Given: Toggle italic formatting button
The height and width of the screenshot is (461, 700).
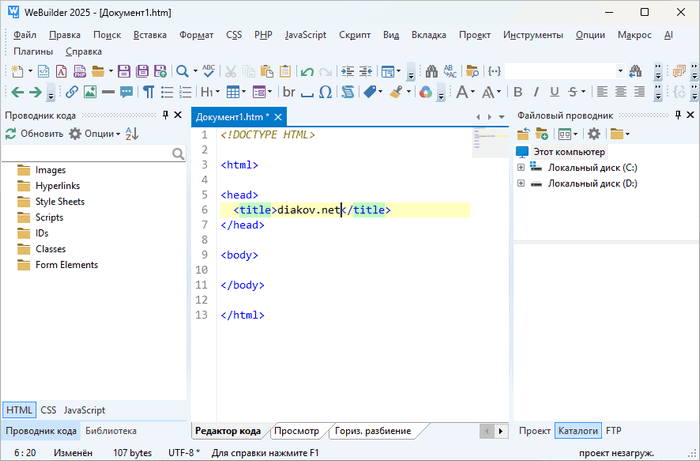Looking at the screenshot, I should [534, 92].
